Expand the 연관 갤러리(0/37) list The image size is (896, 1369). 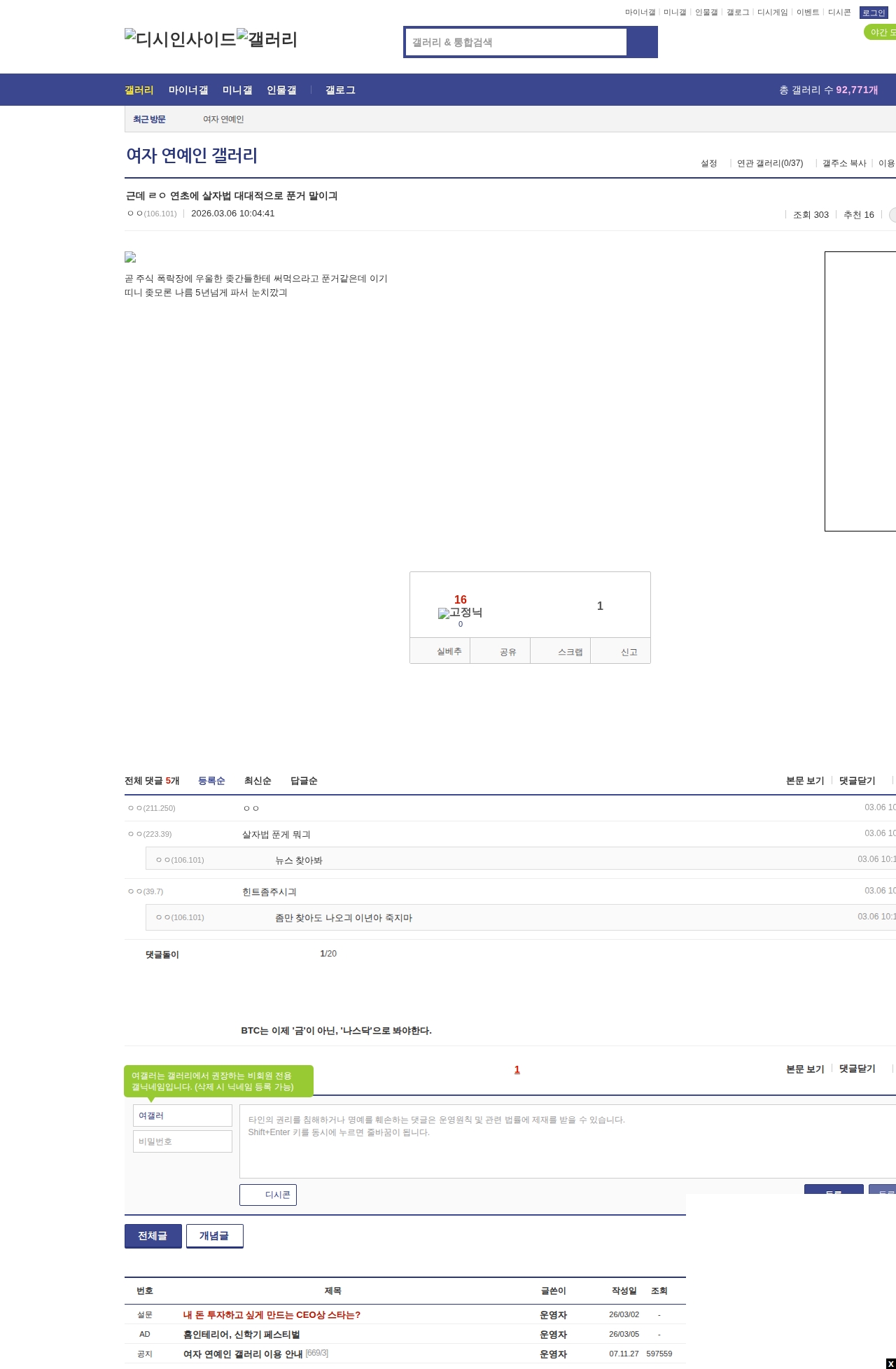coord(770,163)
